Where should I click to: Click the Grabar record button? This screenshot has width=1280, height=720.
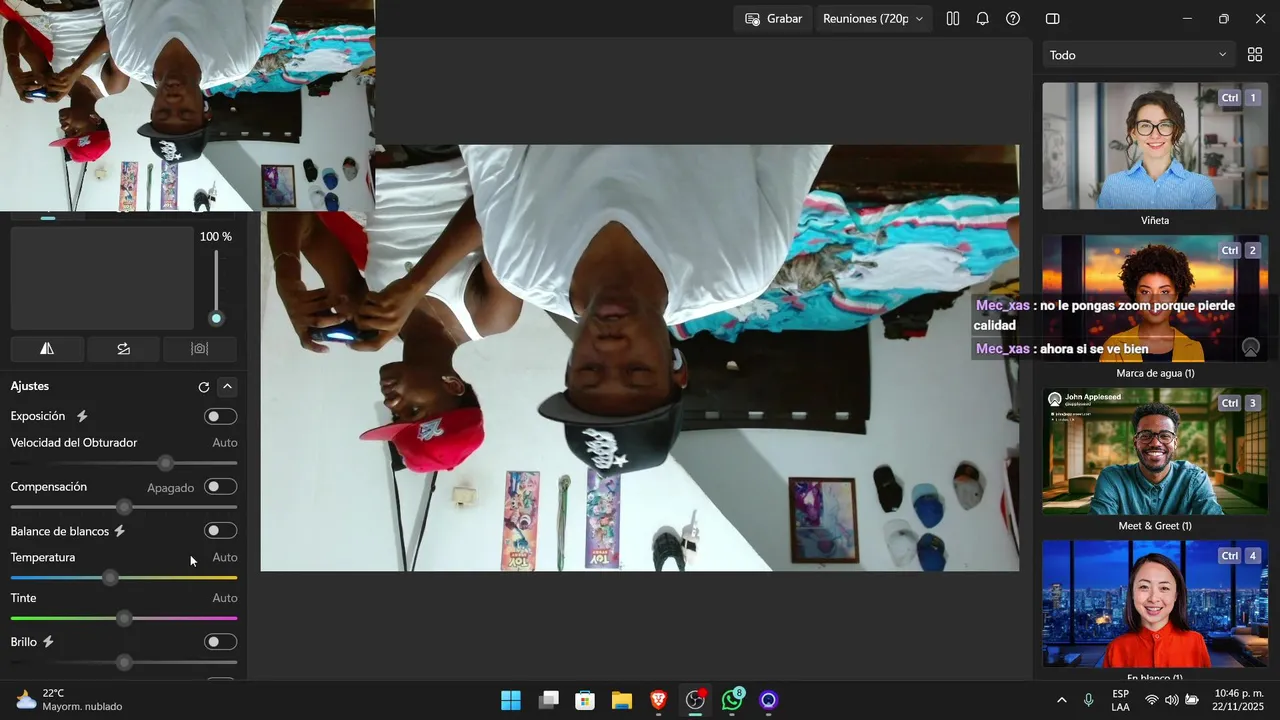[x=773, y=19]
